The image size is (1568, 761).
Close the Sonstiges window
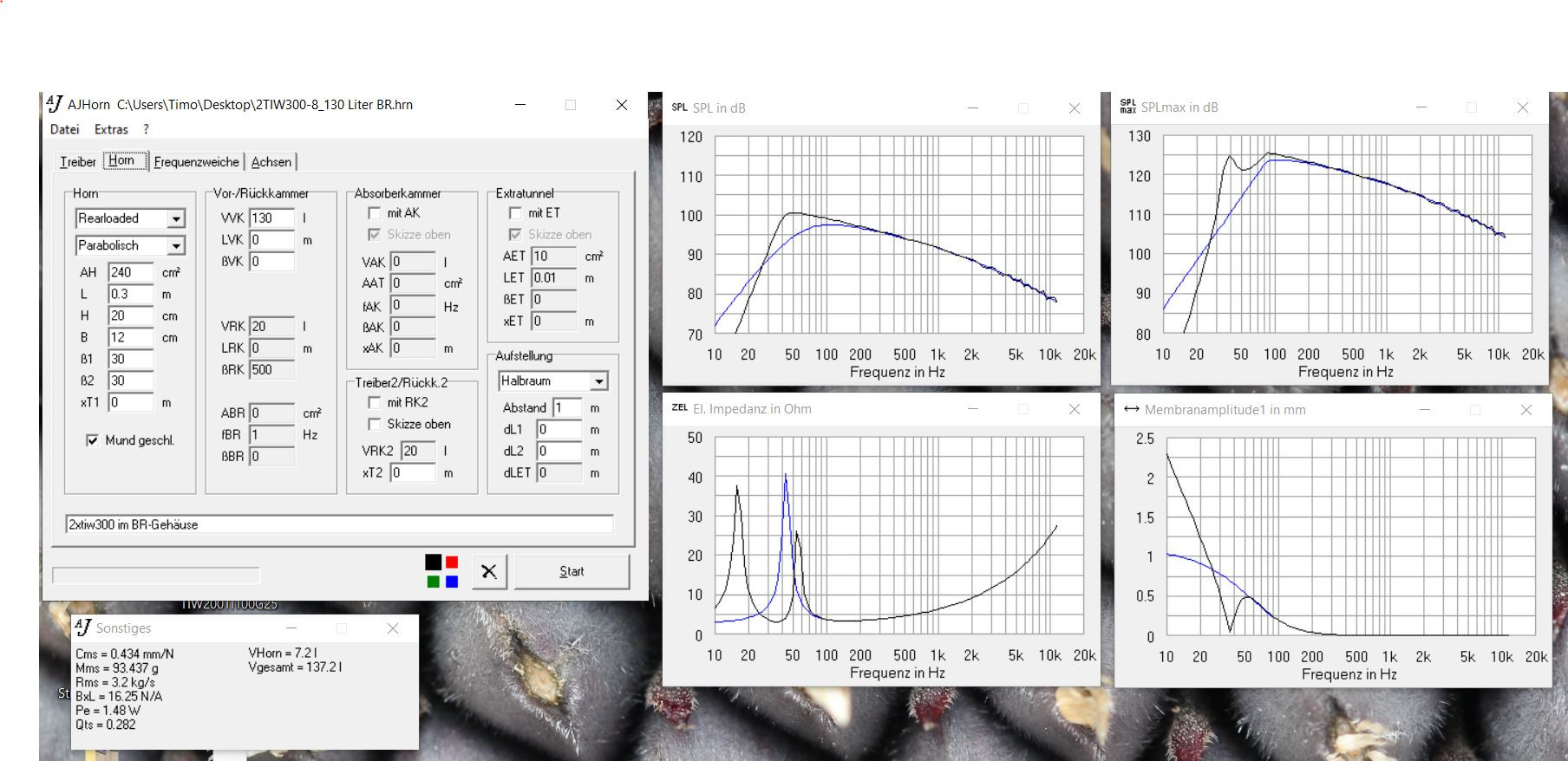click(393, 628)
